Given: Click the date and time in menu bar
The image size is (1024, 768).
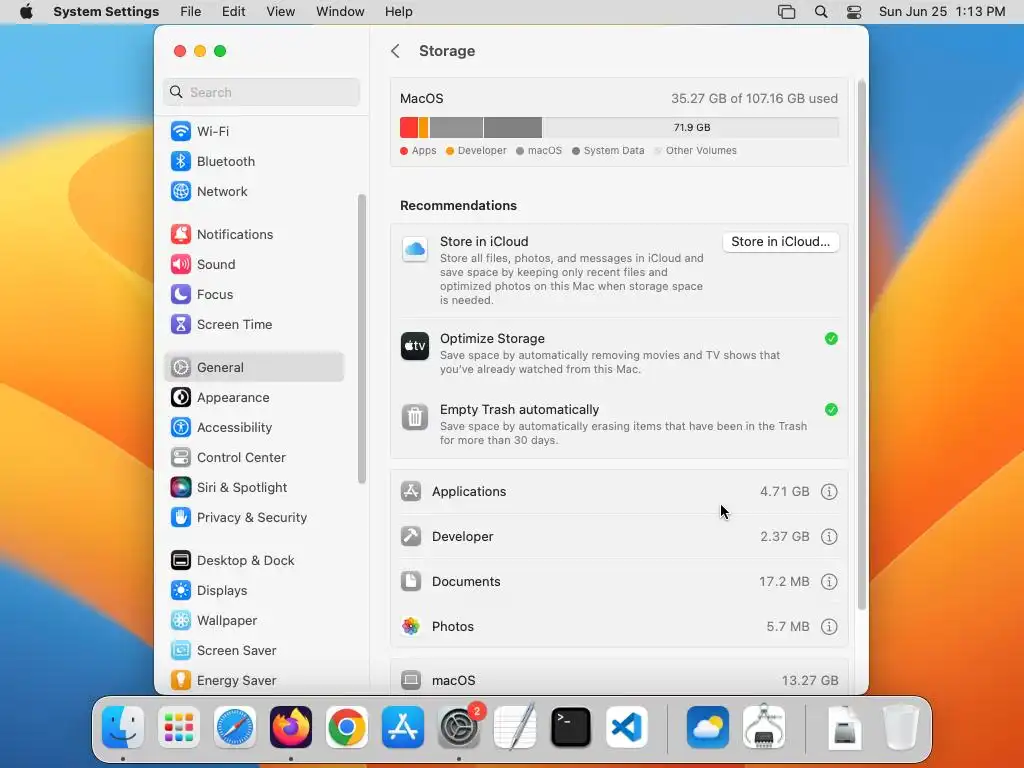Looking at the screenshot, I should coord(942,12).
